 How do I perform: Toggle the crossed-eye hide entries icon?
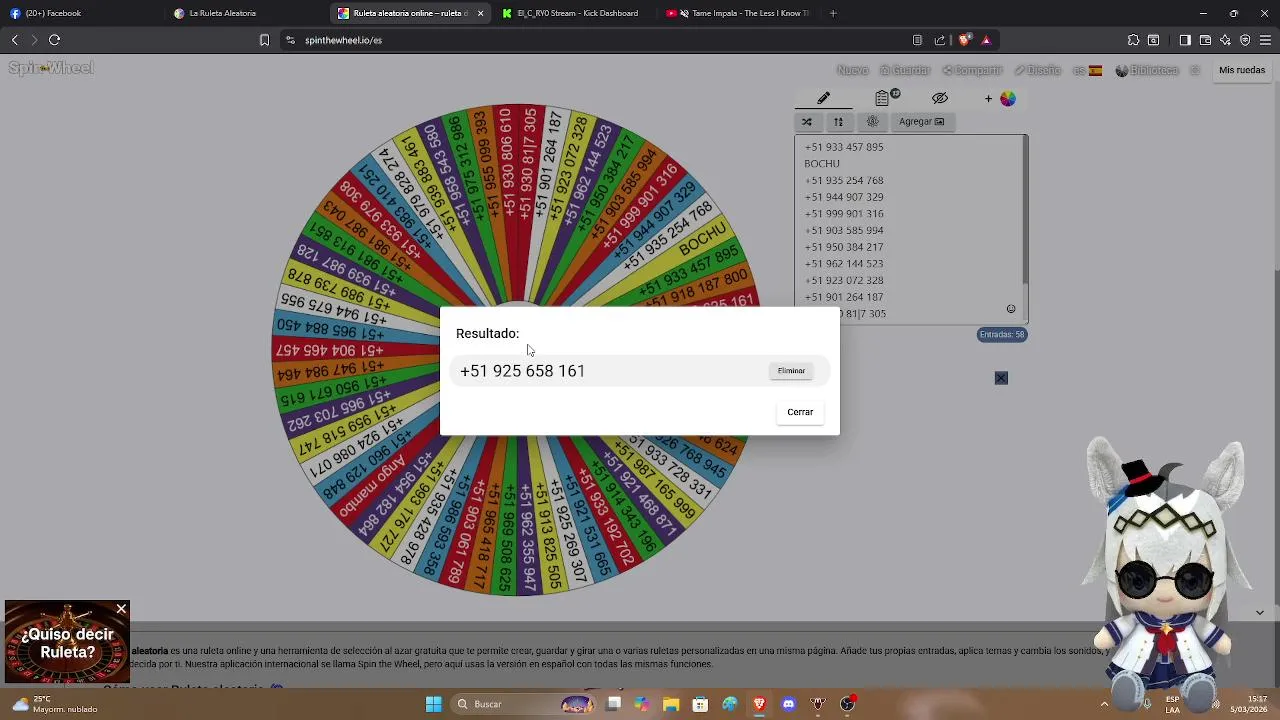click(940, 98)
